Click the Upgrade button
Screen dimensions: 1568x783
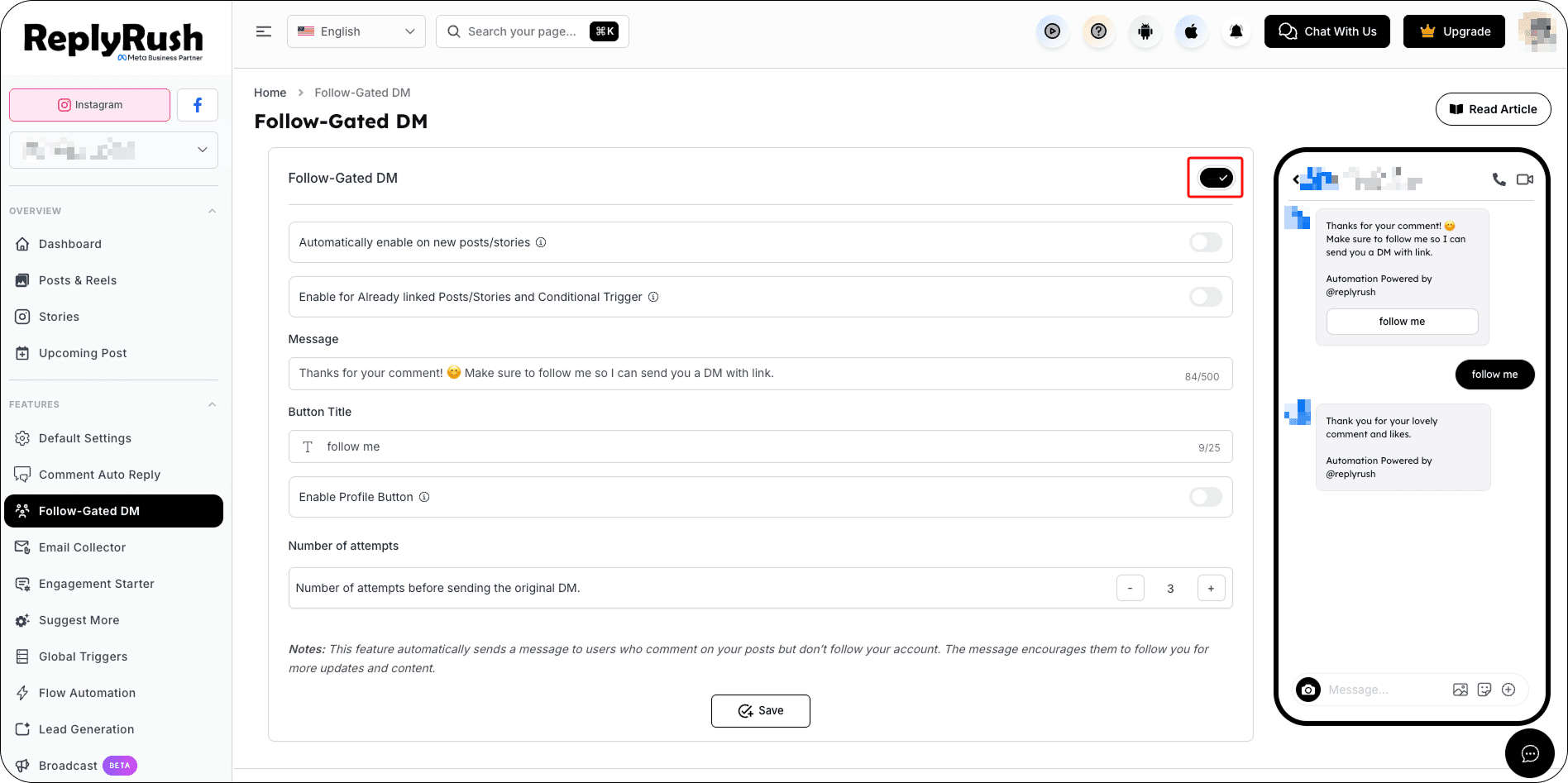pyautogui.click(x=1454, y=31)
